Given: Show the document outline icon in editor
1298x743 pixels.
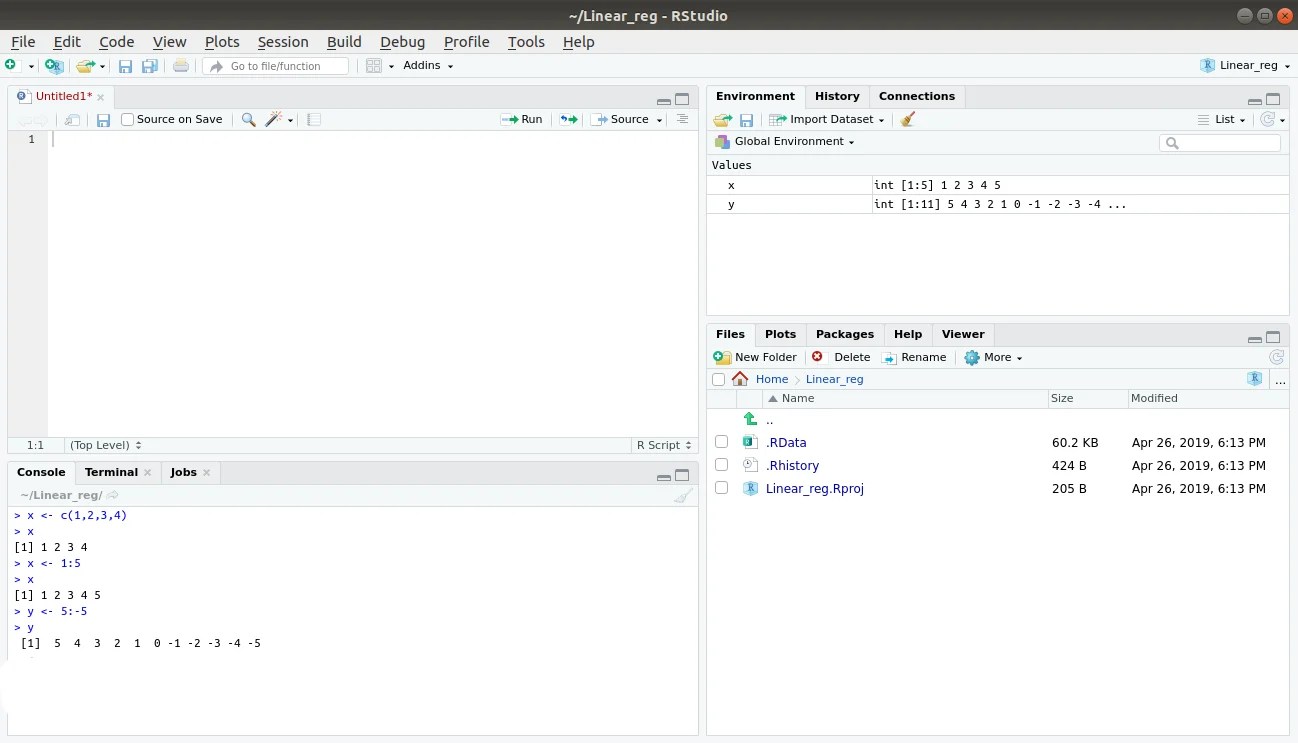Looking at the screenshot, I should [x=683, y=119].
